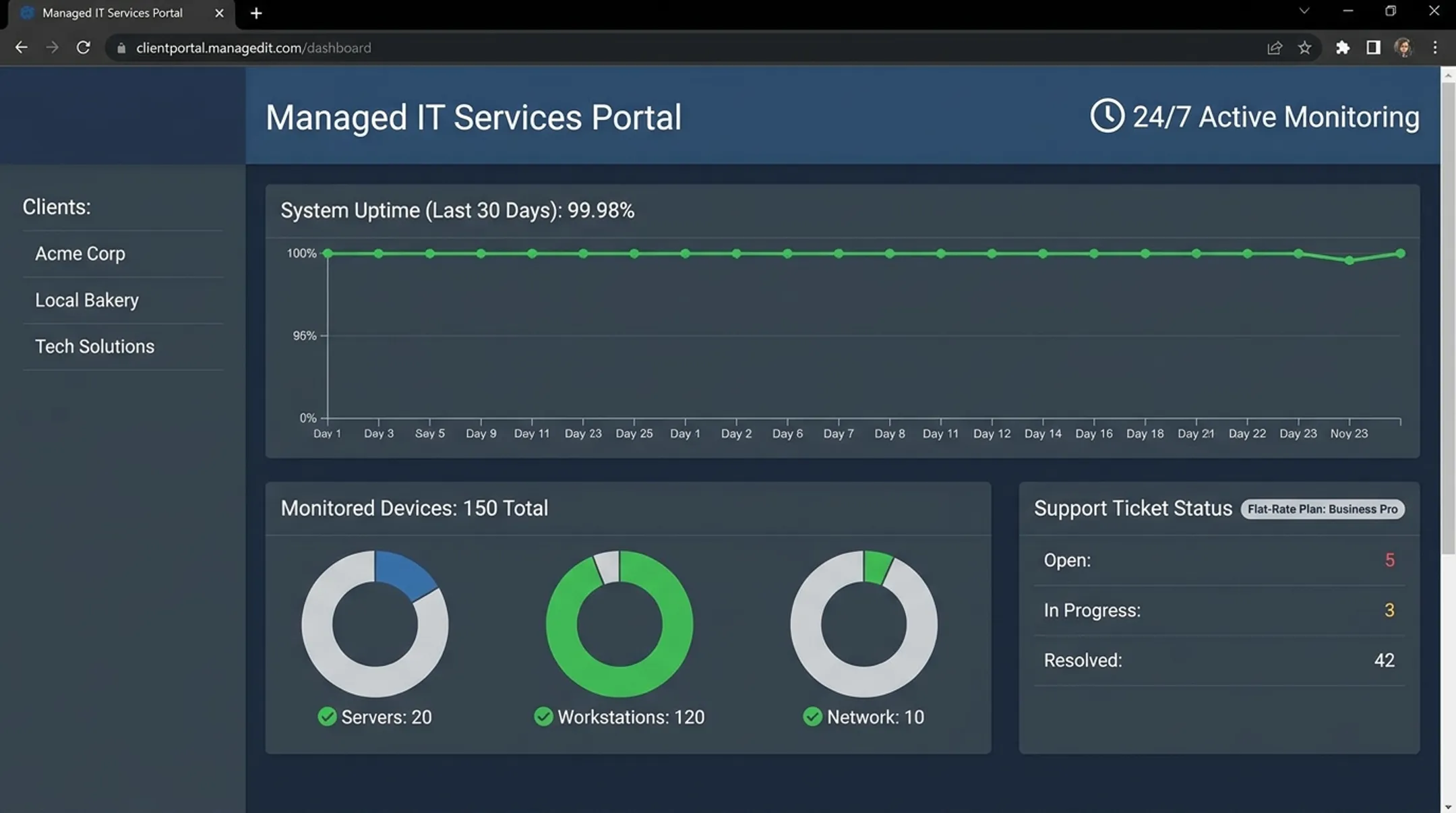Viewport: 1456px width, 813px height.
Task: Click the Servers green checkmark icon
Action: pyautogui.click(x=327, y=717)
